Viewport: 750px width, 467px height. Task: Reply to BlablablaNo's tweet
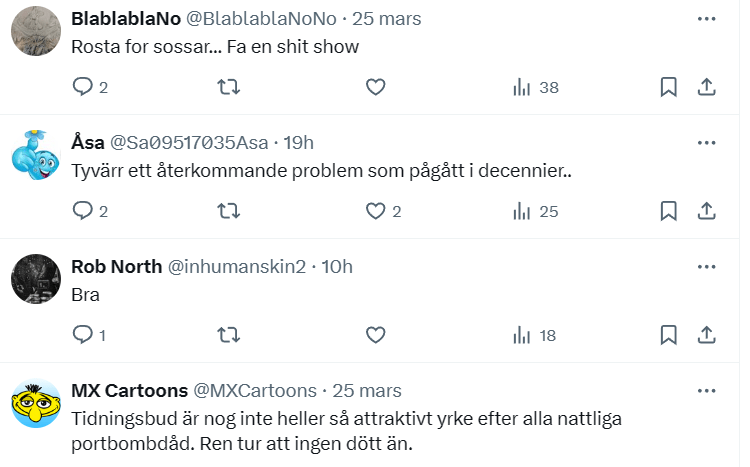(x=83, y=88)
